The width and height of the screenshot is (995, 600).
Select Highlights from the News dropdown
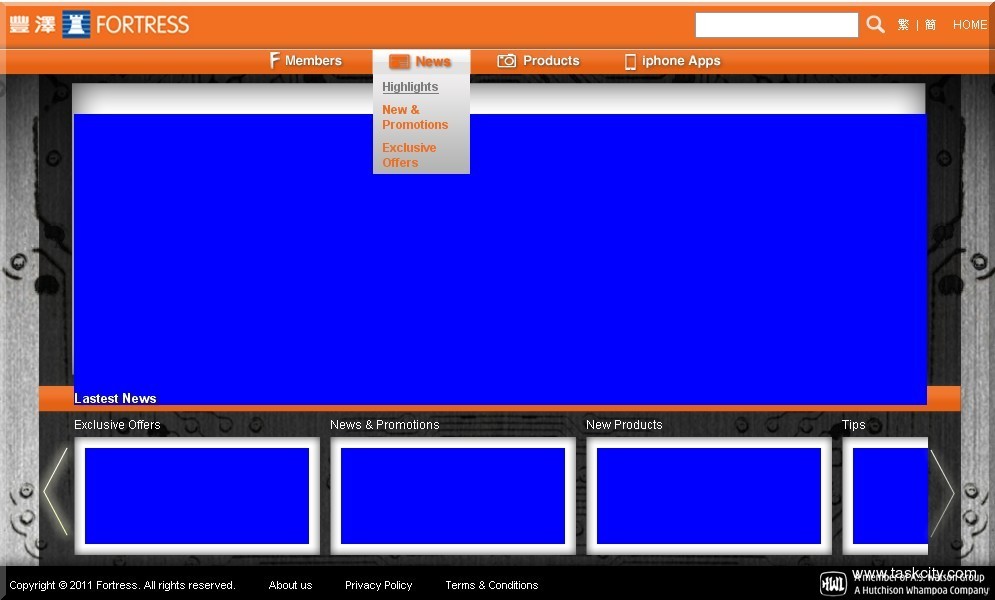pyautogui.click(x=410, y=87)
